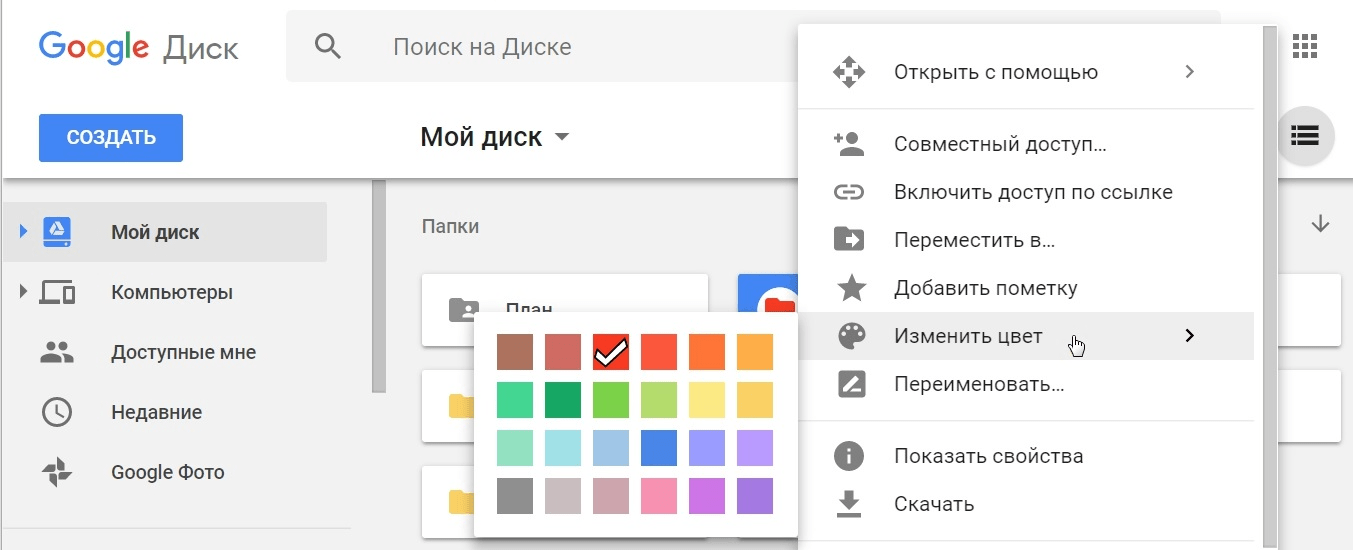Pick the pale cyan color swatch
Screen dimensions: 1353x550
(x=563, y=448)
